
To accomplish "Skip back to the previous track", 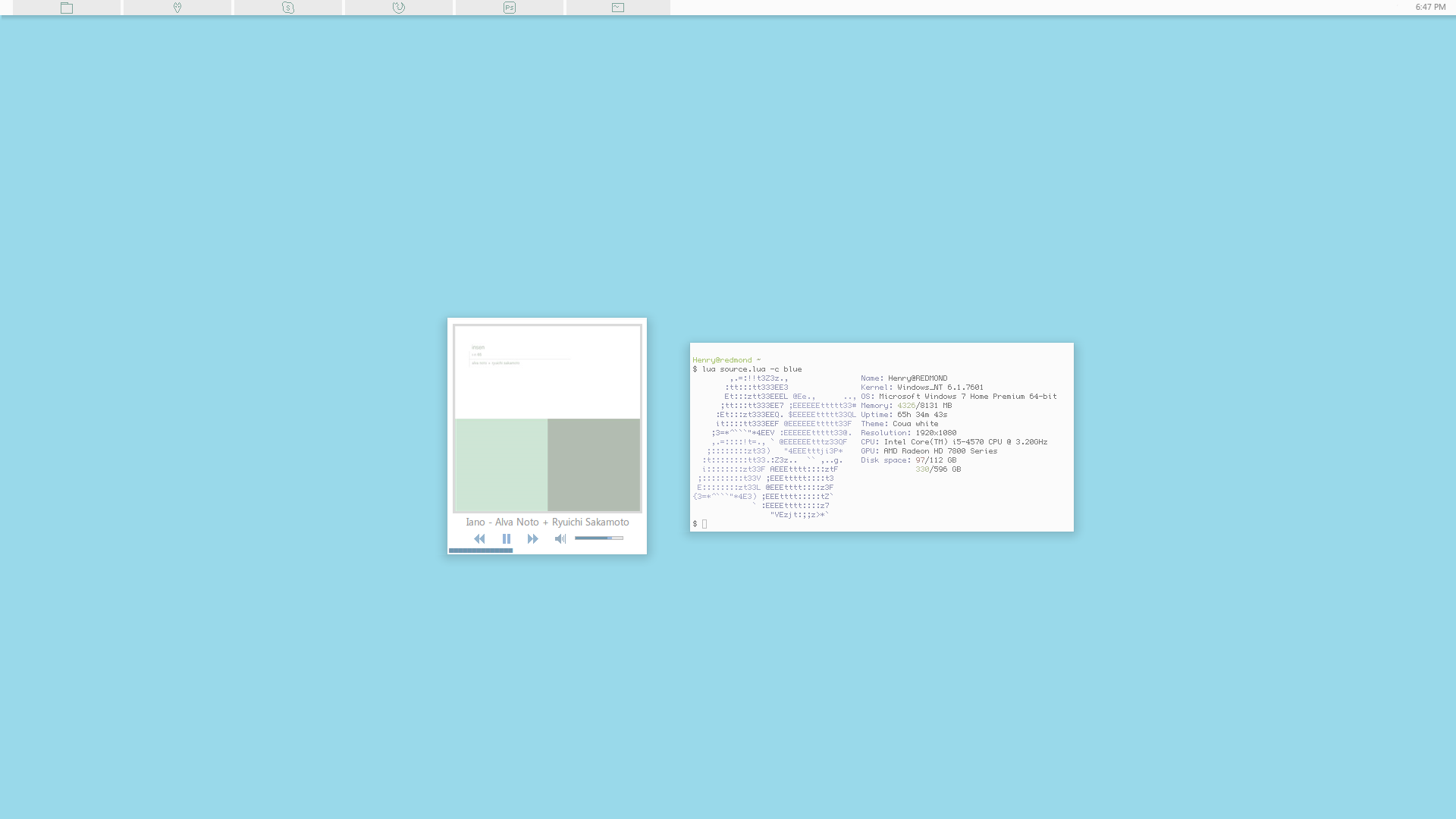I will point(479,538).
